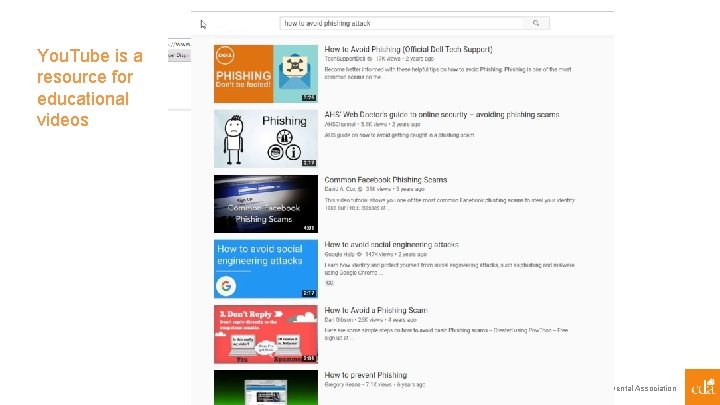Open the green 'How to prevent Phishing' thumbnail
This screenshot has height=405, width=720.
click(266, 388)
